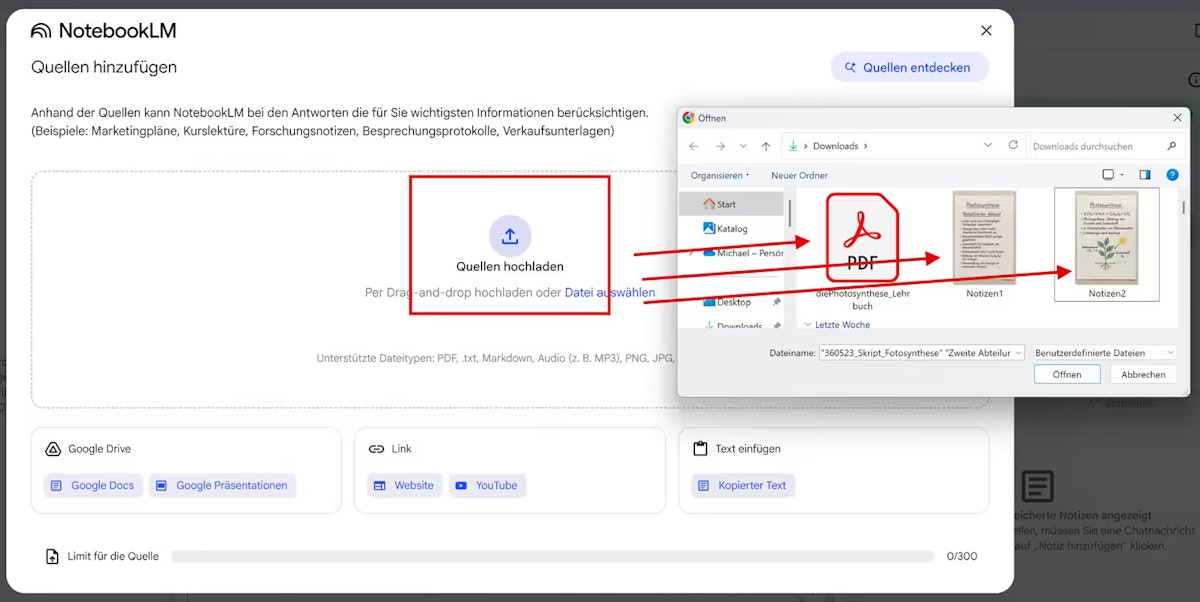
Task: Add a source from Google Docs
Action: point(93,485)
